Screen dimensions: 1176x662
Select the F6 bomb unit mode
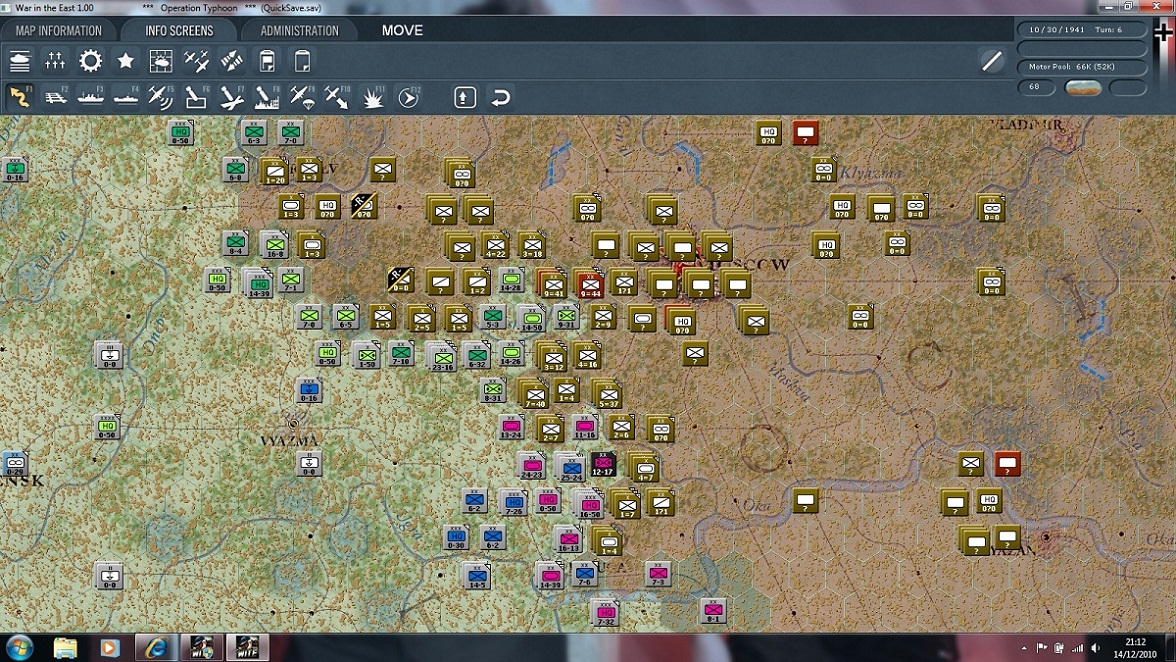pyautogui.click(x=196, y=97)
